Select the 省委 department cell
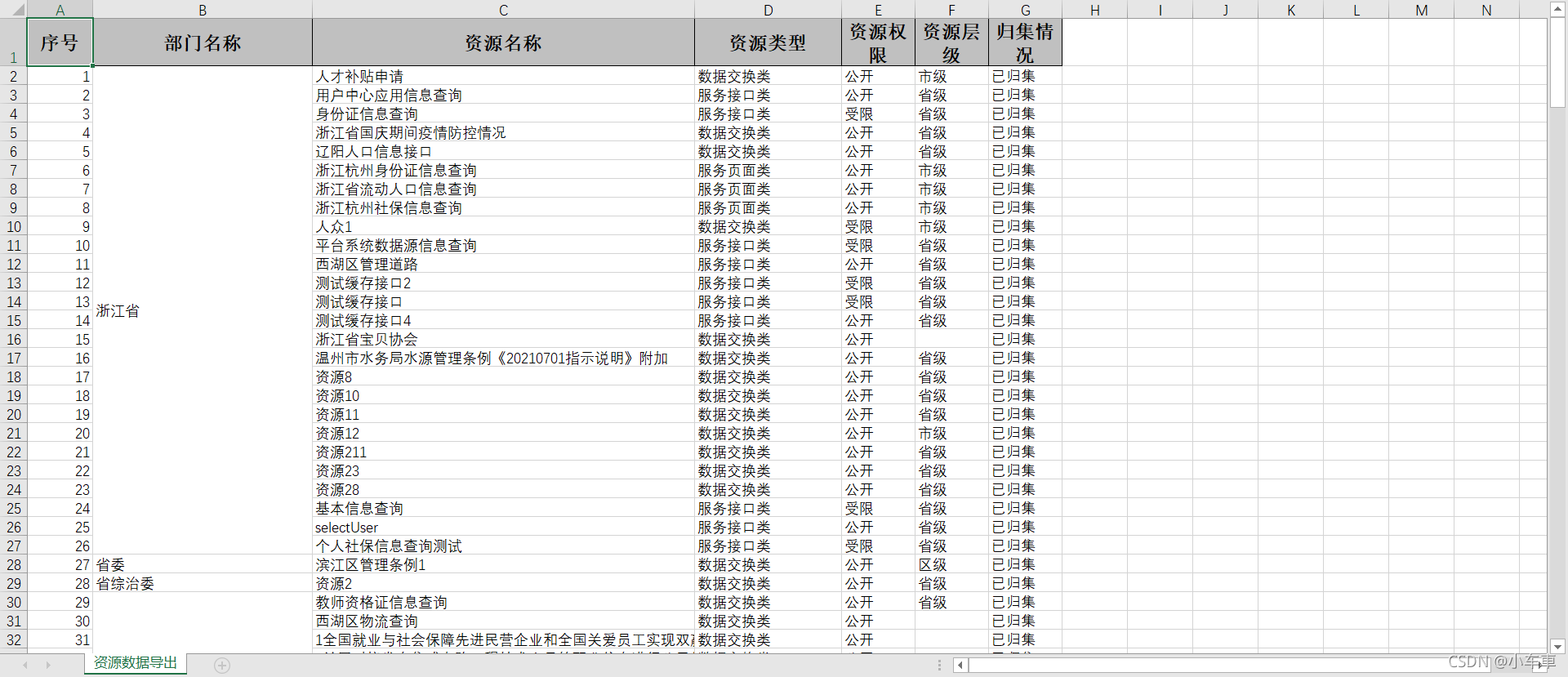This screenshot has height=677, width=1568. tap(203, 564)
